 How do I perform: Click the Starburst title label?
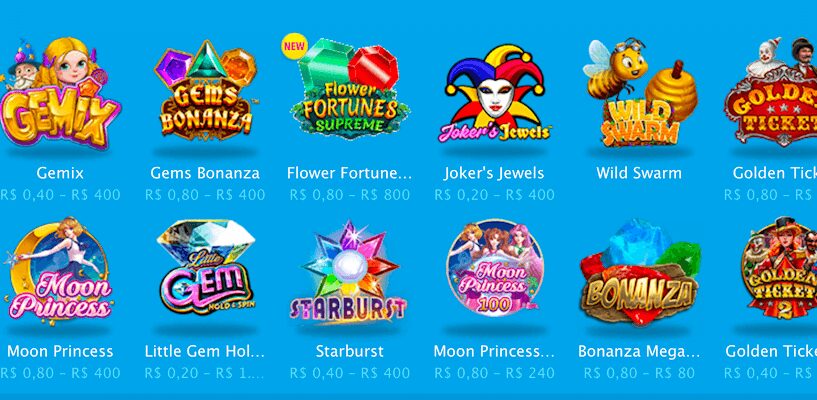click(350, 351)
